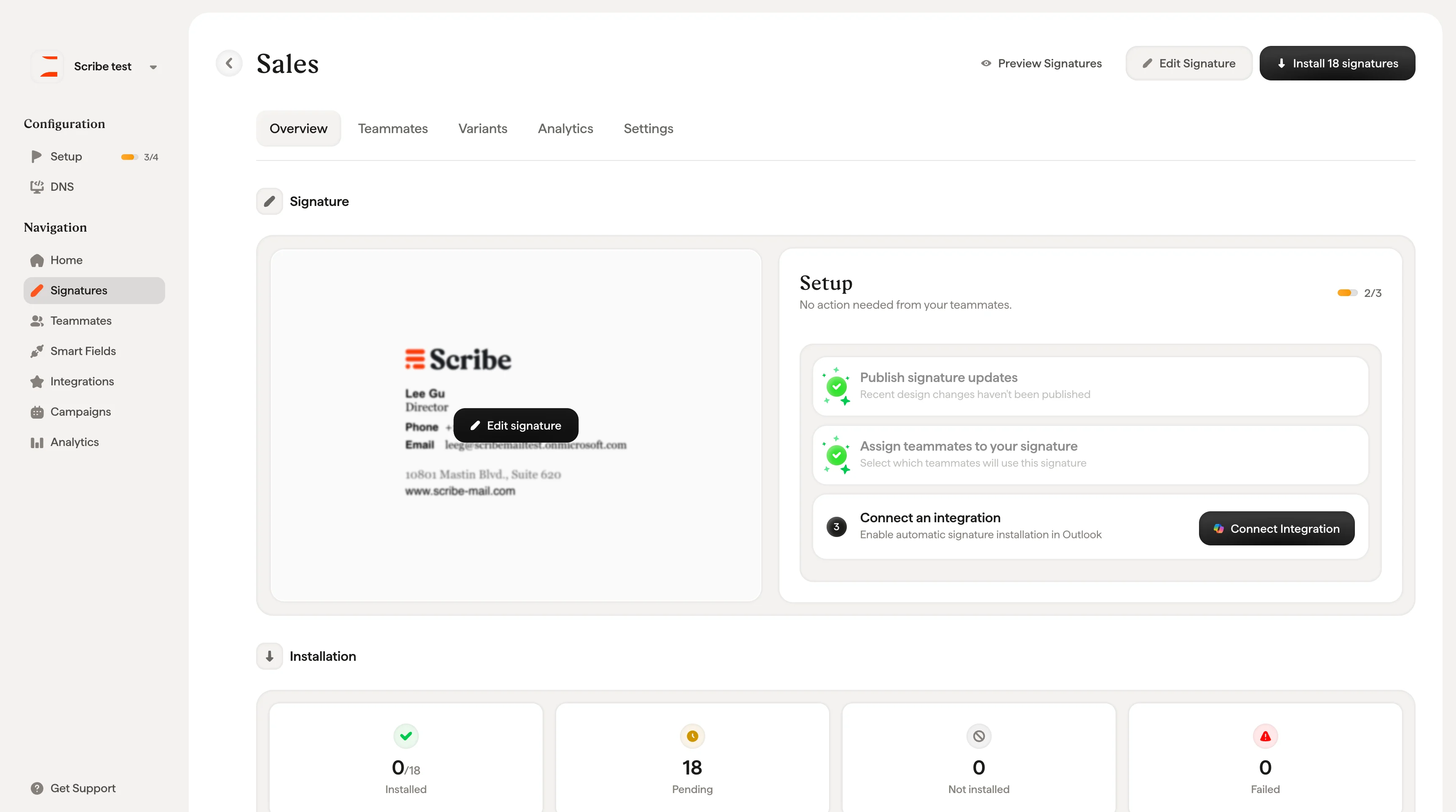
Task: Click the Campaigns calendar icon
Action: tap(37, 412)
